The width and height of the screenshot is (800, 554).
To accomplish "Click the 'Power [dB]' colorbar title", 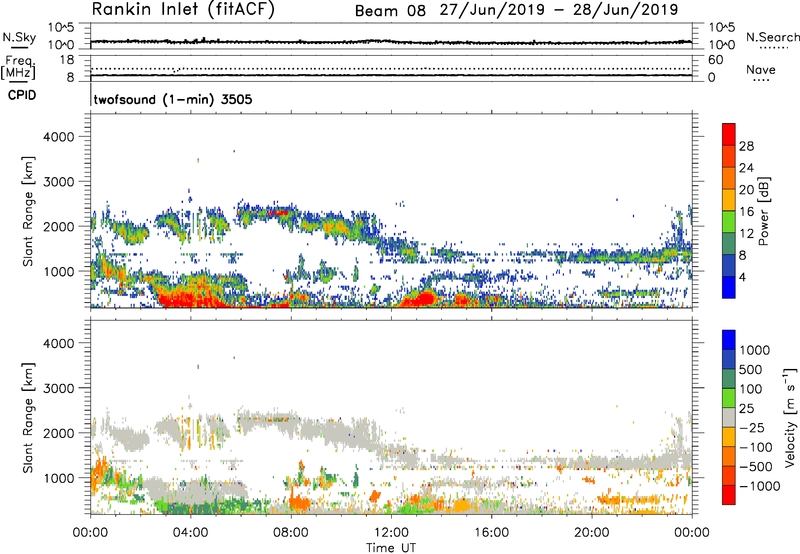I will point(764,211).
